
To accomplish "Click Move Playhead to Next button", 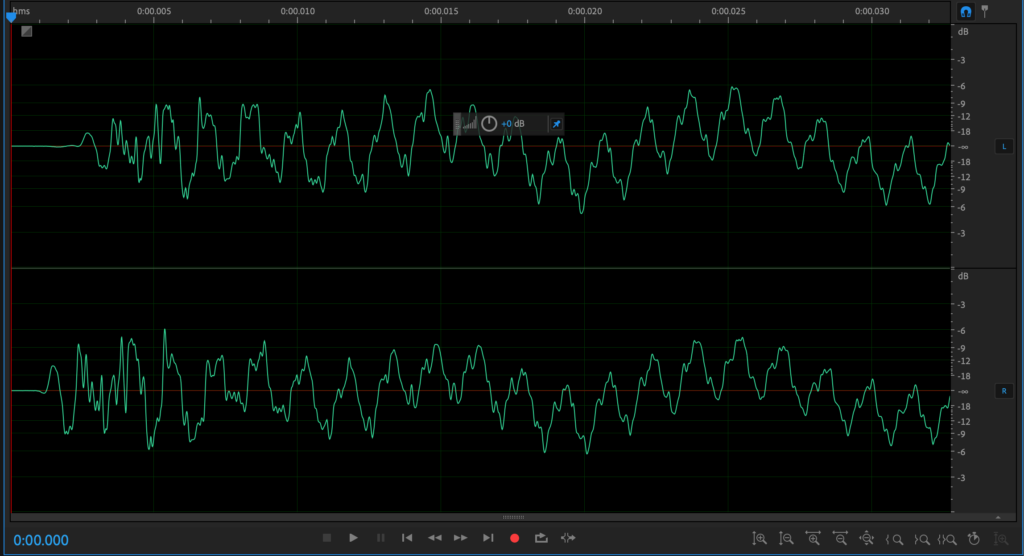I will tap(488, 538).
